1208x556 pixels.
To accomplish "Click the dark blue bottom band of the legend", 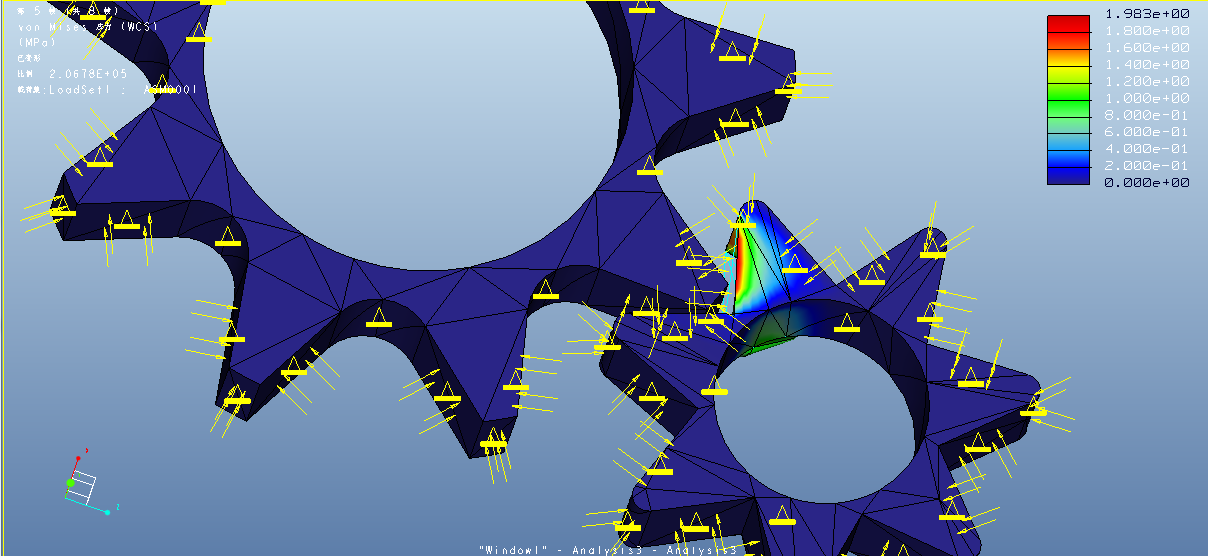I will click(1068, 176).
